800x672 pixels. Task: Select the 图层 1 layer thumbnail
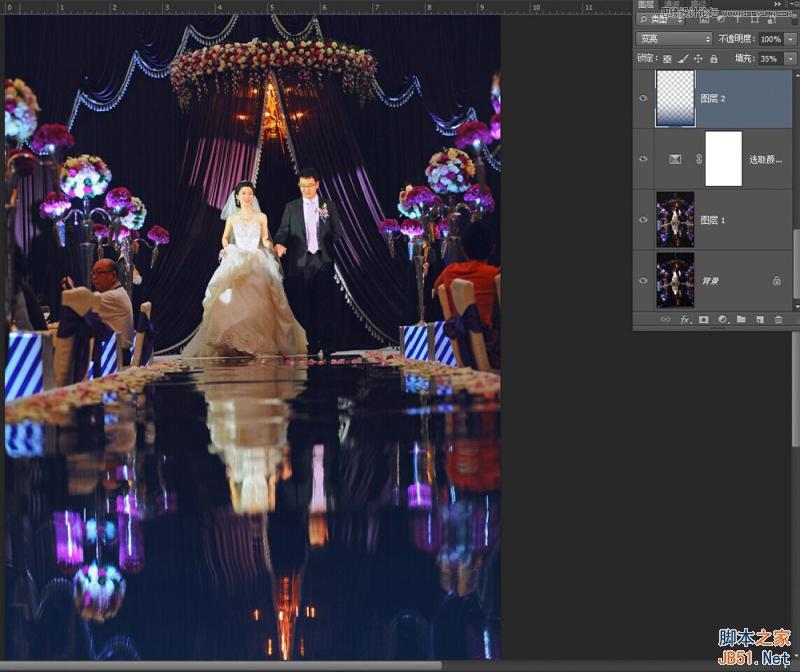click(x=675, y=218)
